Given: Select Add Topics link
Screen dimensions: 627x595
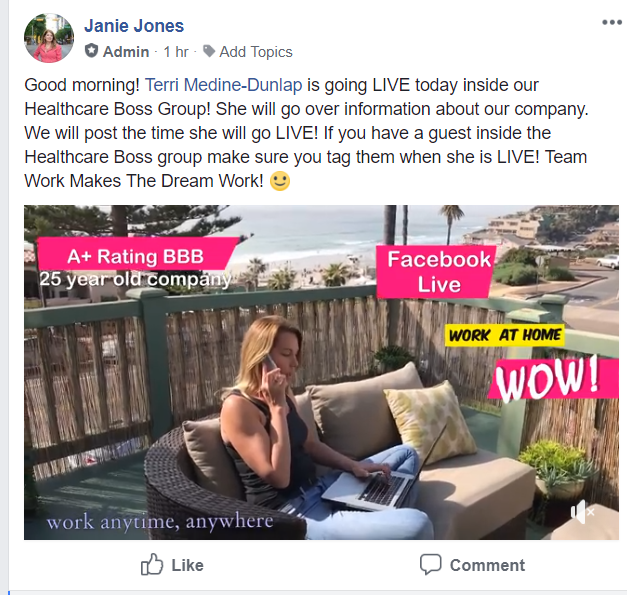Looking at the screenshot, I should coord(256,52).
